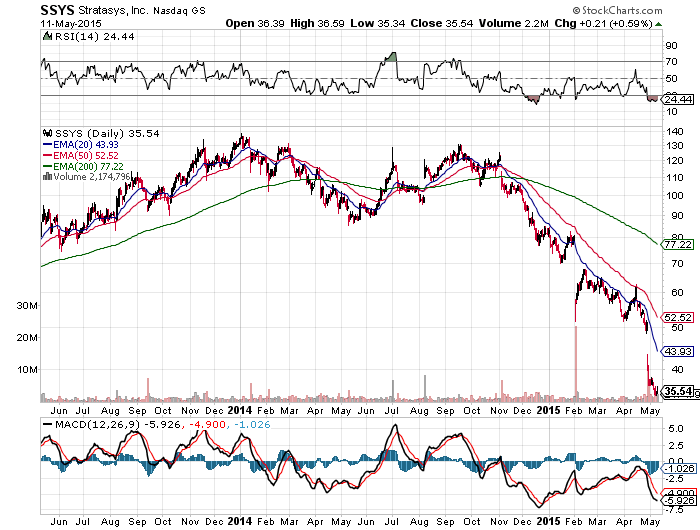Screen dimensions: 700x530
Task: Click the High 36.59 value
Action: pyautogui.click(x=317, y=23)
